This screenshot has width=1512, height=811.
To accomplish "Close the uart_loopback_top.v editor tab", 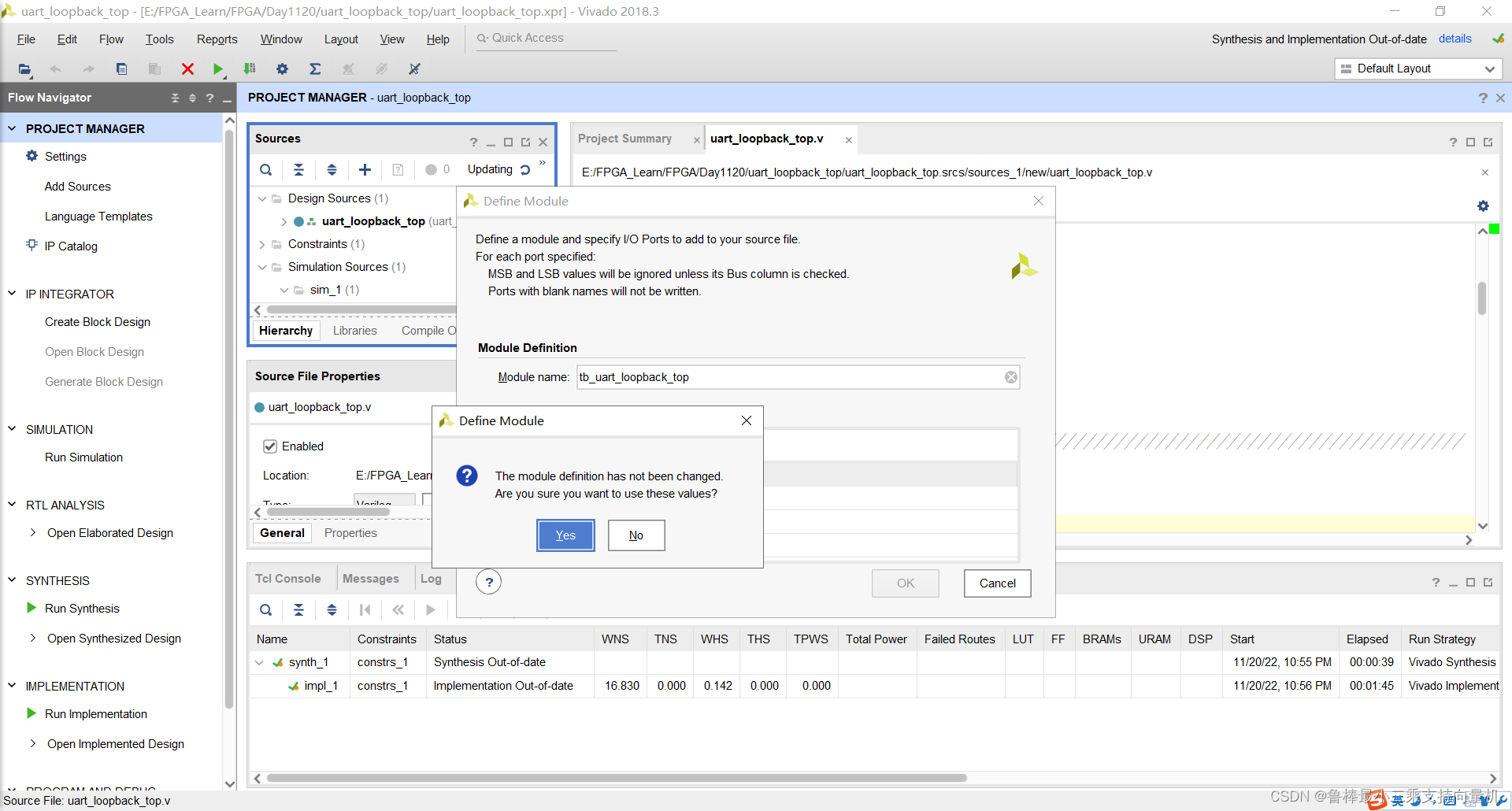I will [x=849, y=140].
